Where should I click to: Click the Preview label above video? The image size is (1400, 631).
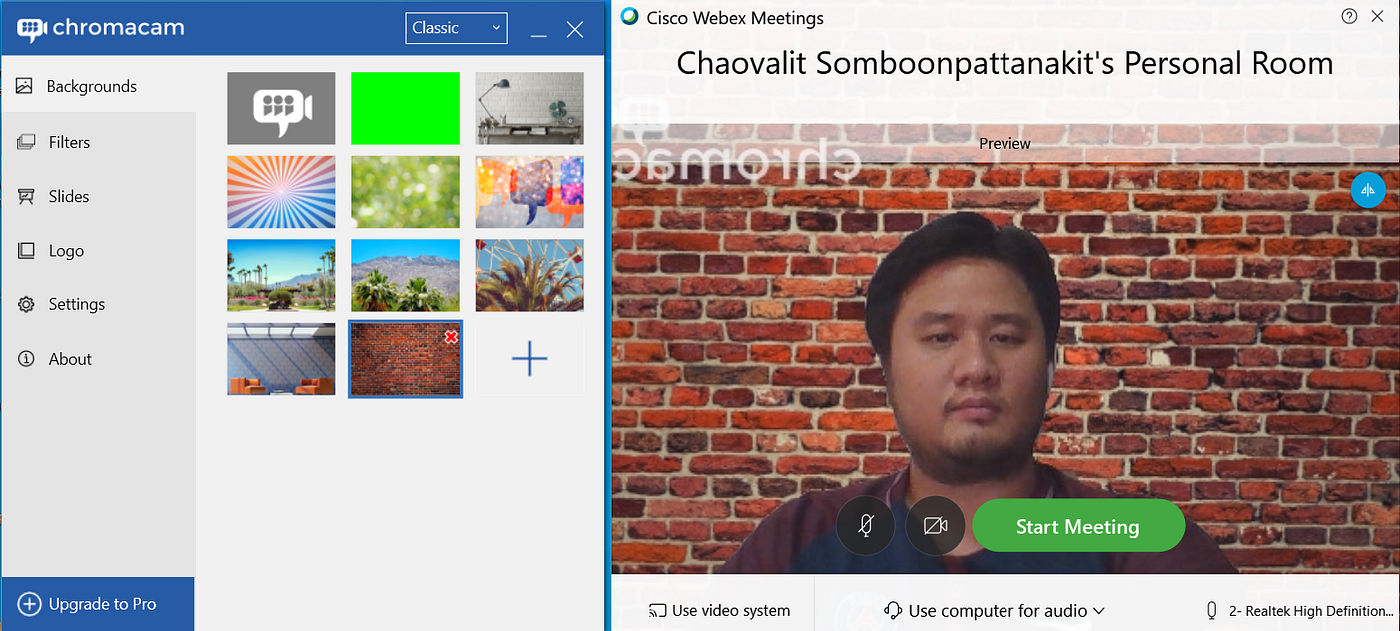(1005, 143)
